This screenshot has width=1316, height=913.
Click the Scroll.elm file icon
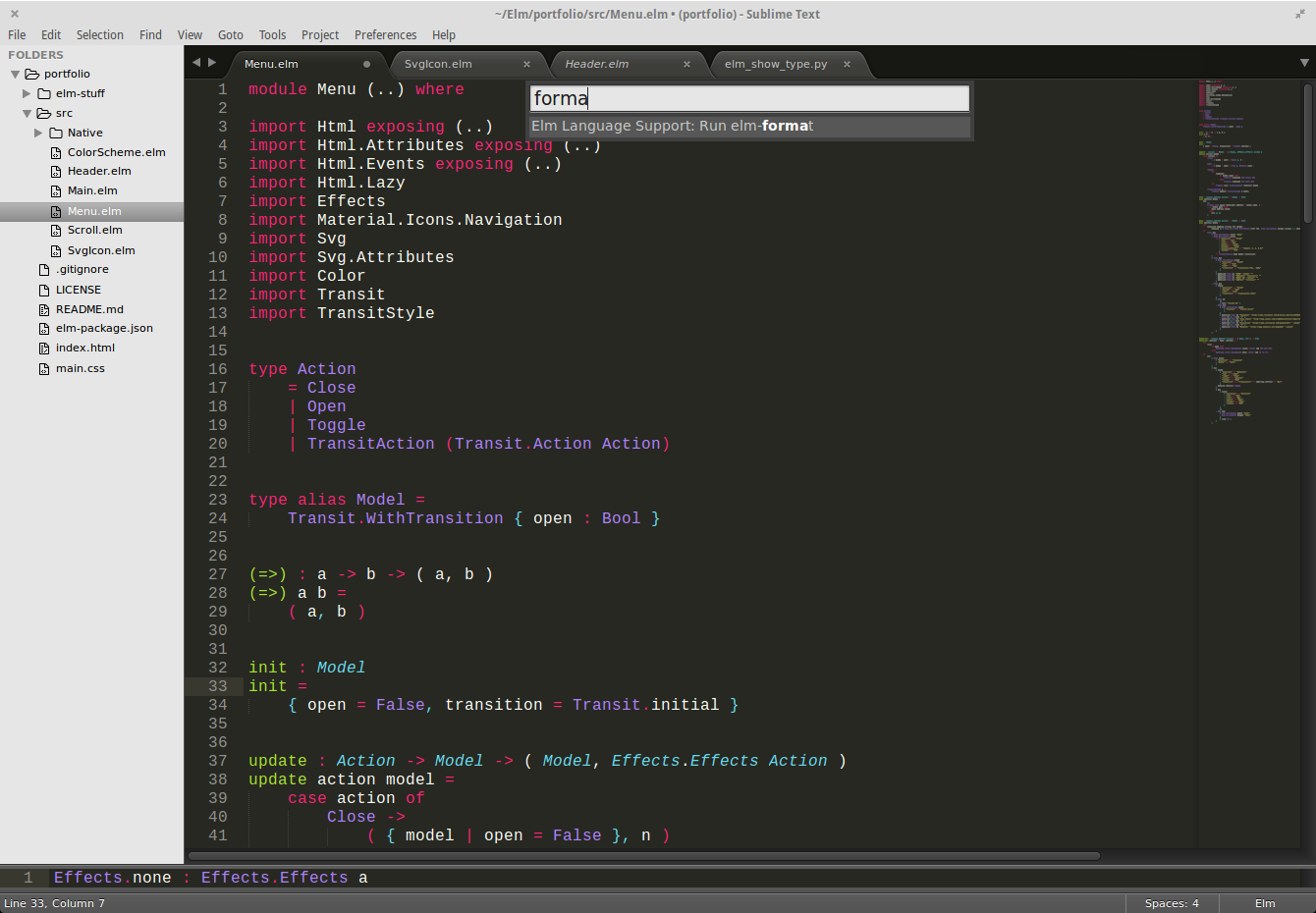[x=56, y=230]
